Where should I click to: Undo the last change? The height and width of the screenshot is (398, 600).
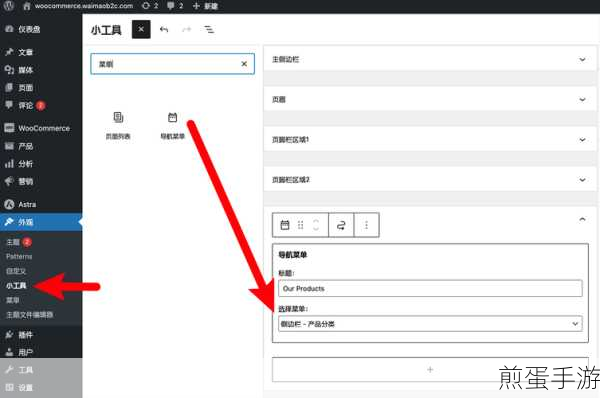[x=164, y=29]
